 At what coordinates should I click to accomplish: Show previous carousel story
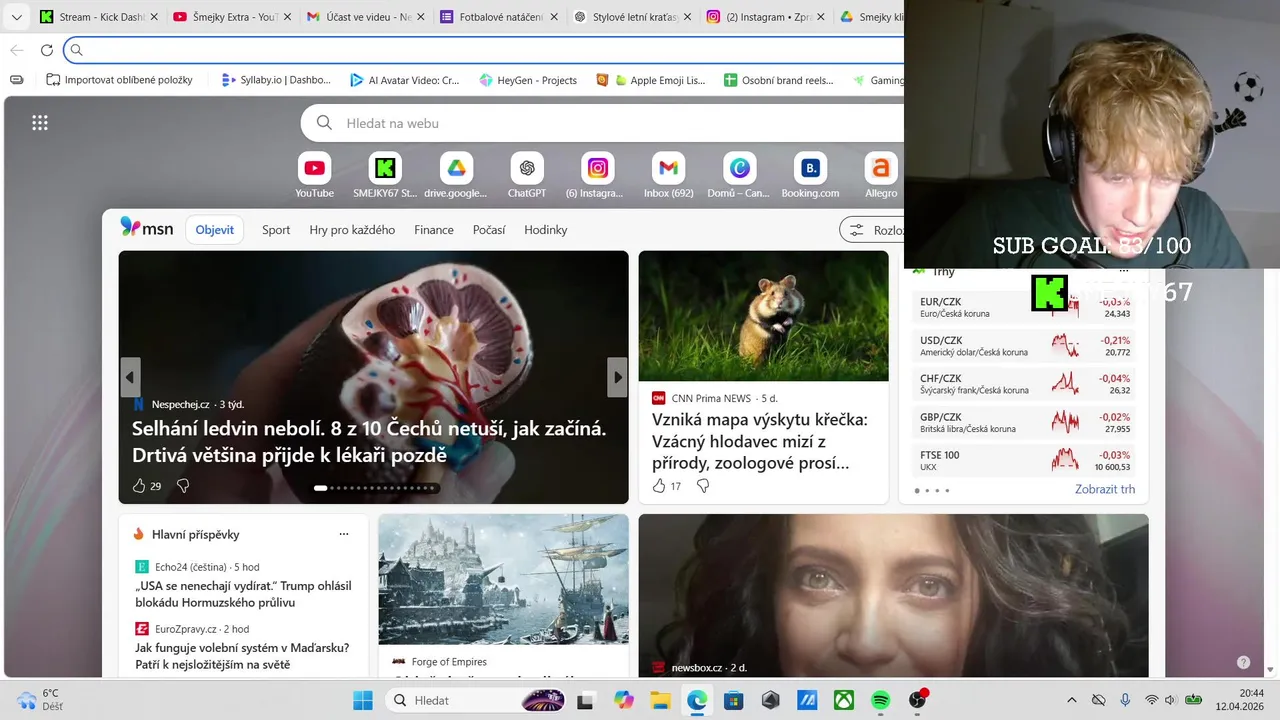point(130,377)
